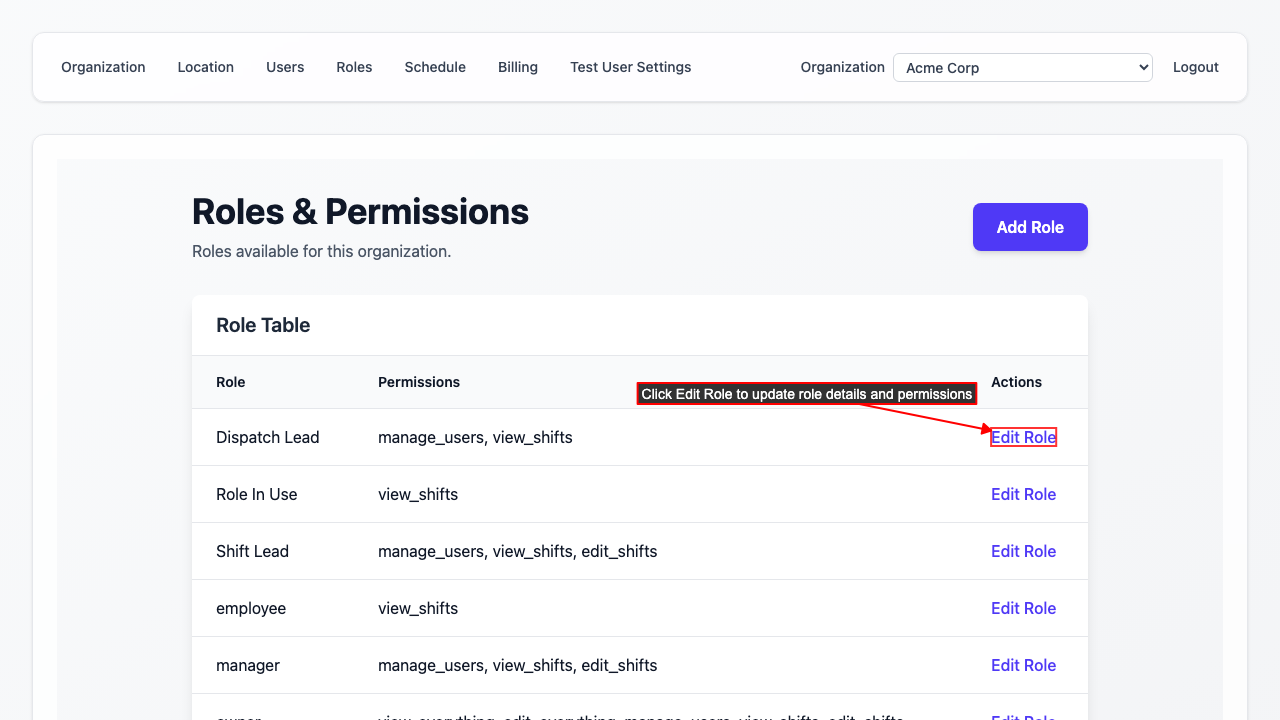Switch to the Roles page
Image resolution: width=1280 pixels, height=720 pixels.
click(x=354, y=67)
